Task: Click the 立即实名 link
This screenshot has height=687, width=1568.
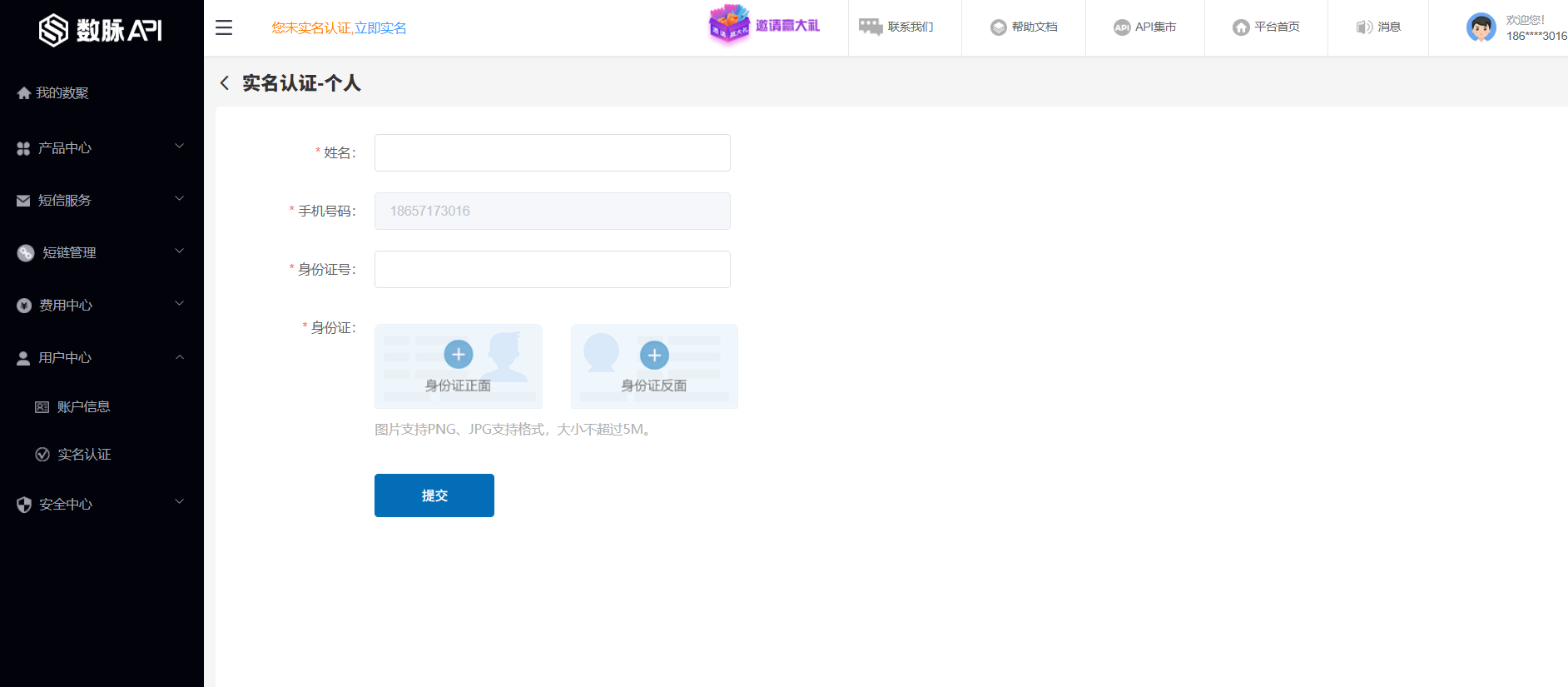Action: coord(380,28)
